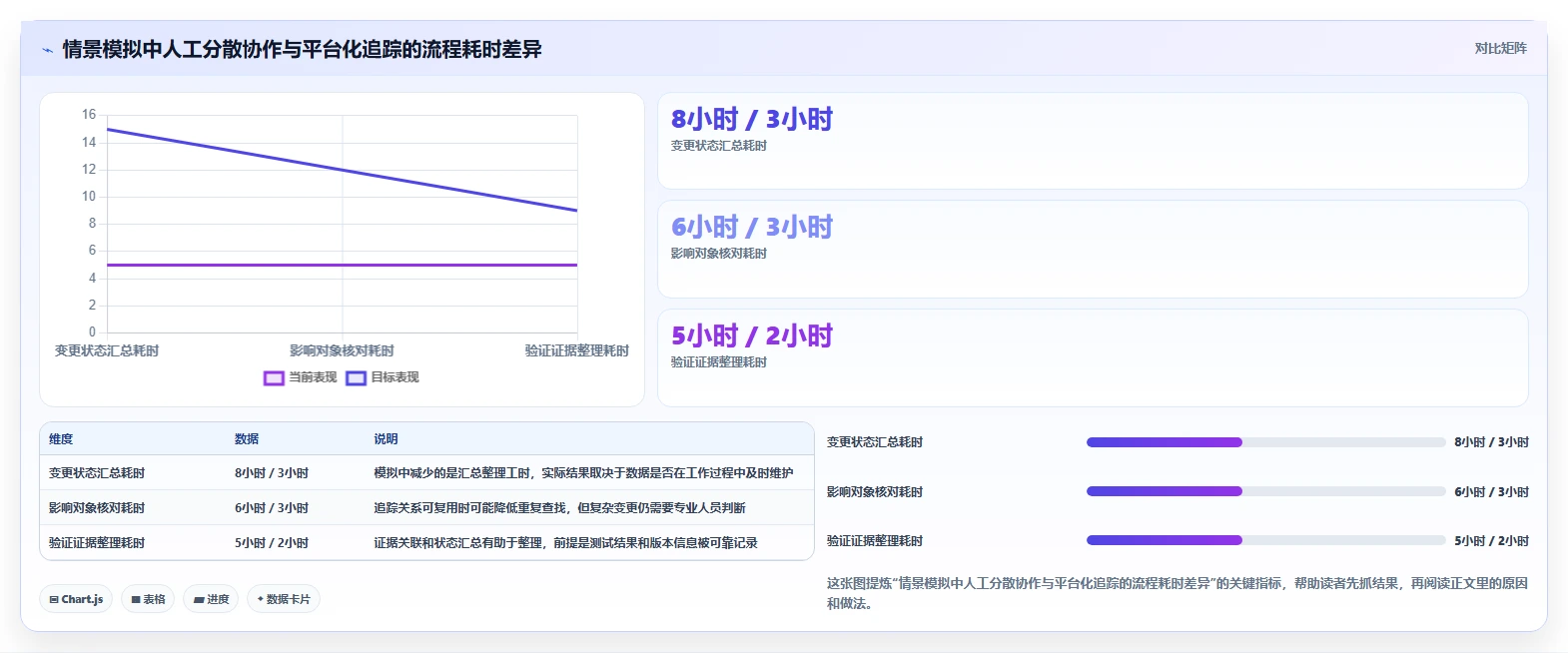Click the 说明 table column header

tap(386, 439)
